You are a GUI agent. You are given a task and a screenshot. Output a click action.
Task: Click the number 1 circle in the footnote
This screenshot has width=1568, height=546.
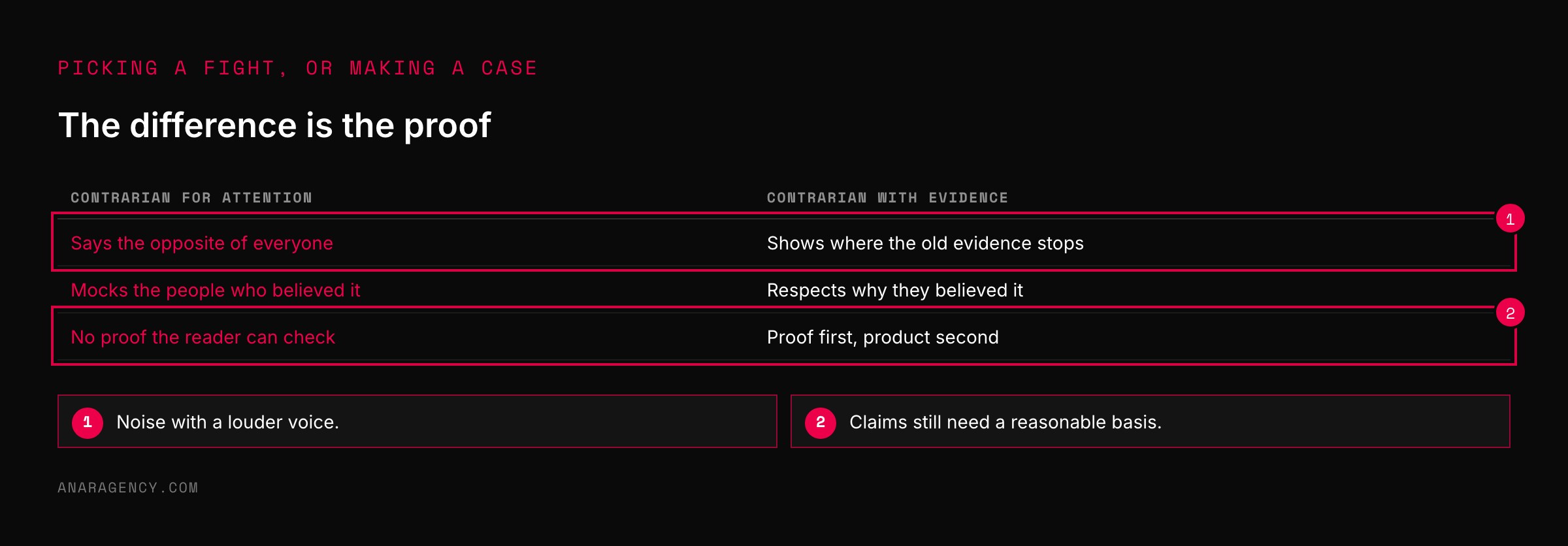88,423
